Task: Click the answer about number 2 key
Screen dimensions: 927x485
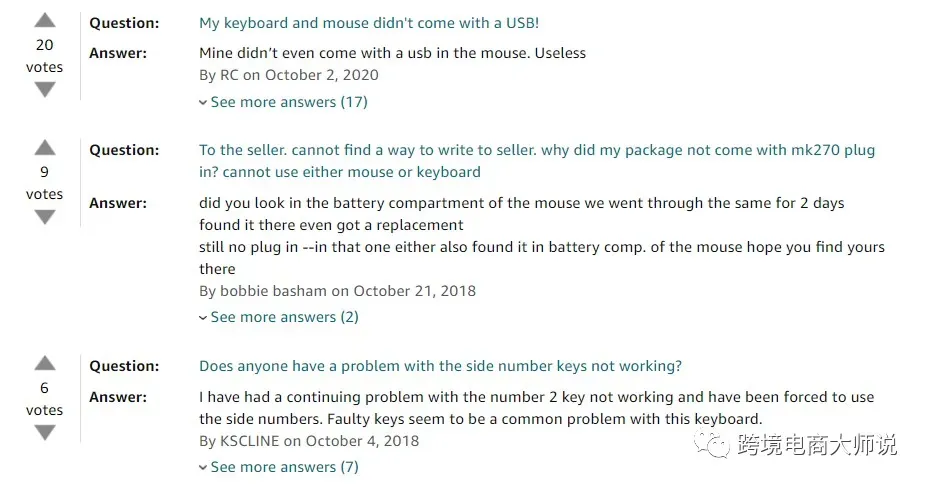Action: [536, 408]
